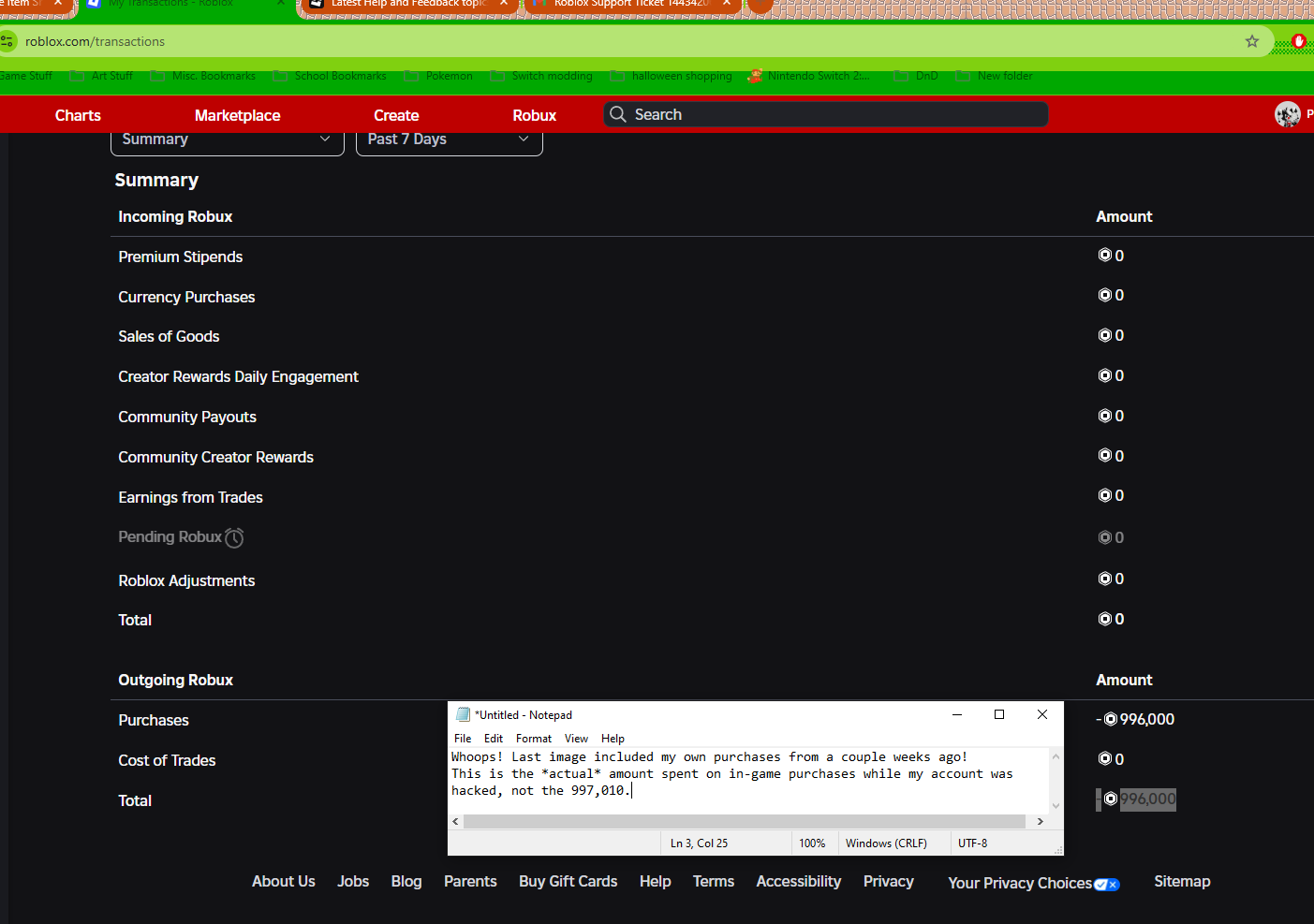The height and width of the screenshot is (924, 1314).
Task: Bookmark this page with the star icon
Action: tap(1252, 41)
